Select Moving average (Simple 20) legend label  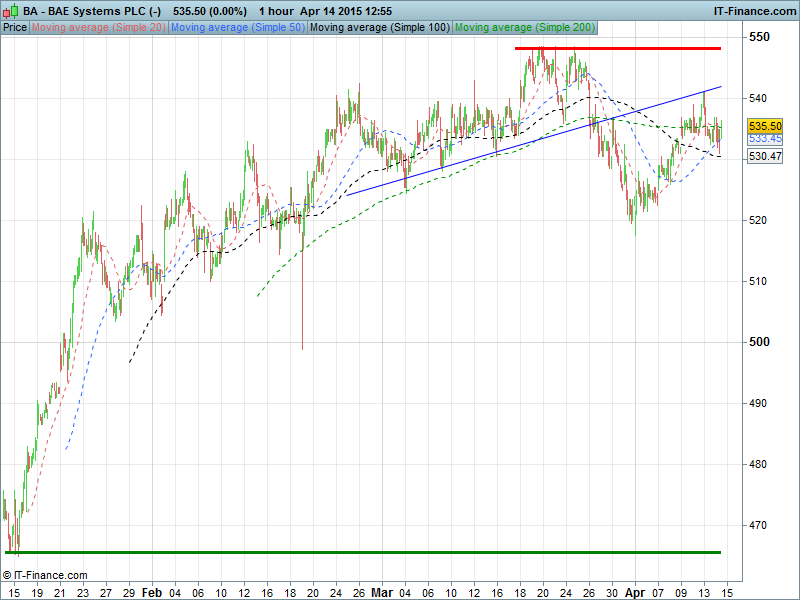pos(99,27)
